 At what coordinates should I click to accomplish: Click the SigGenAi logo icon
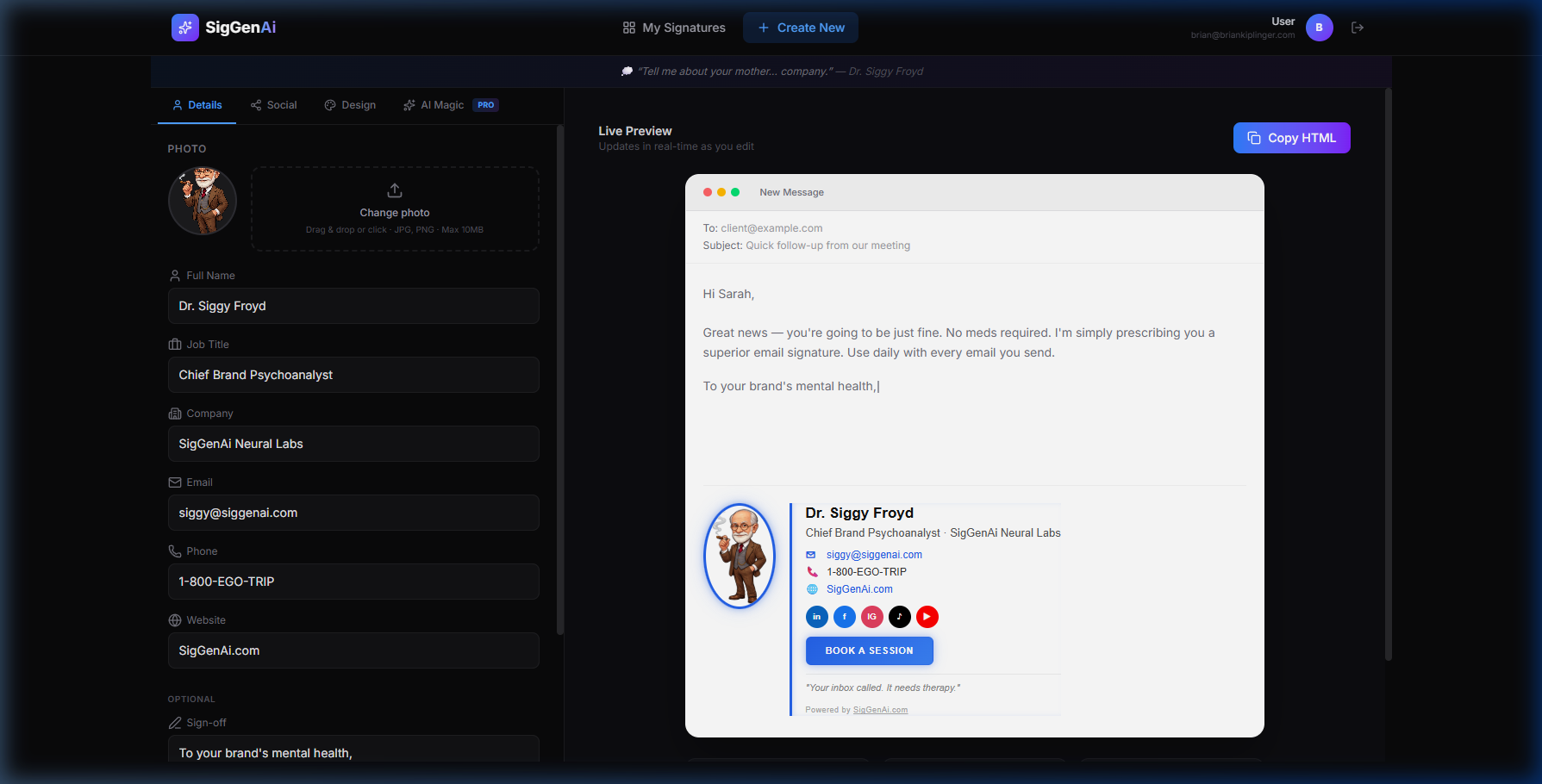[x=184, y=27]
